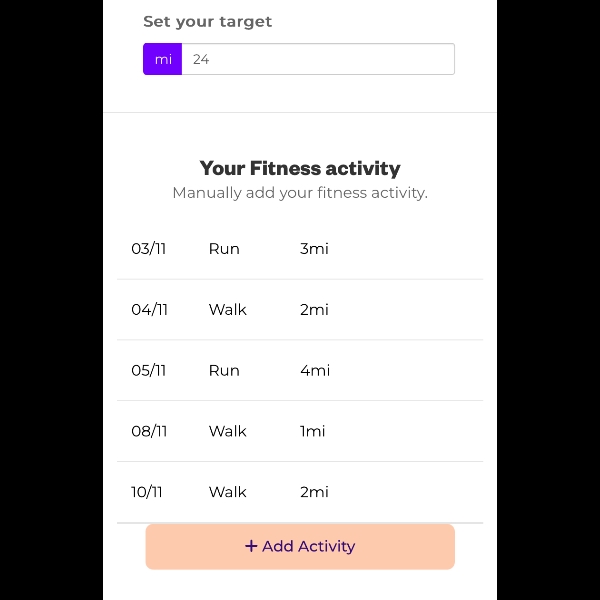Image resolution: width=600 pixels, height=600 pixels.
Task: Click the plus icon on Add Activity
Action: pyautogui.click(x=251, y=546)
